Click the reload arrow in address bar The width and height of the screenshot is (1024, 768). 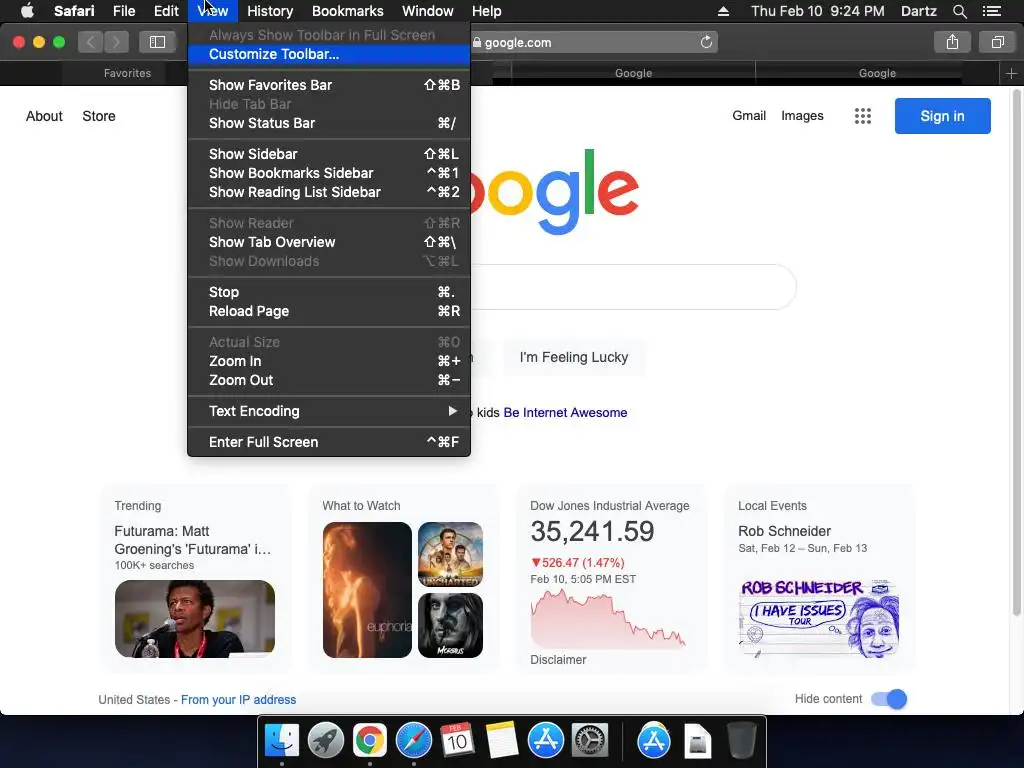706,42
